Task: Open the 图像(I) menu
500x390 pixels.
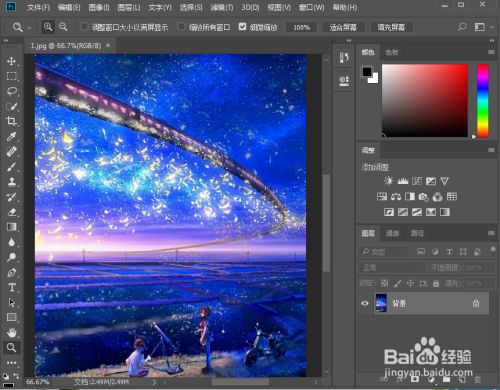Action: click(99, 7)
